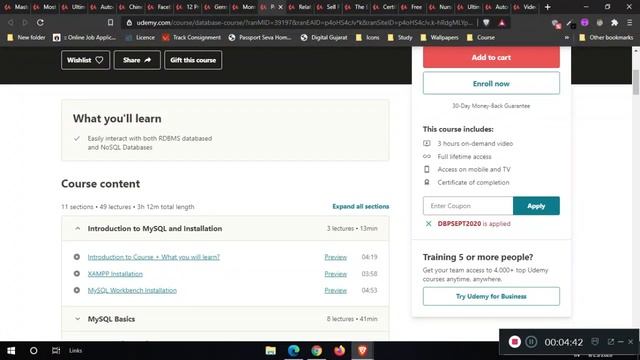Pause the screen recording
This screenshot has width=640, height=360.
coord(531,342)
